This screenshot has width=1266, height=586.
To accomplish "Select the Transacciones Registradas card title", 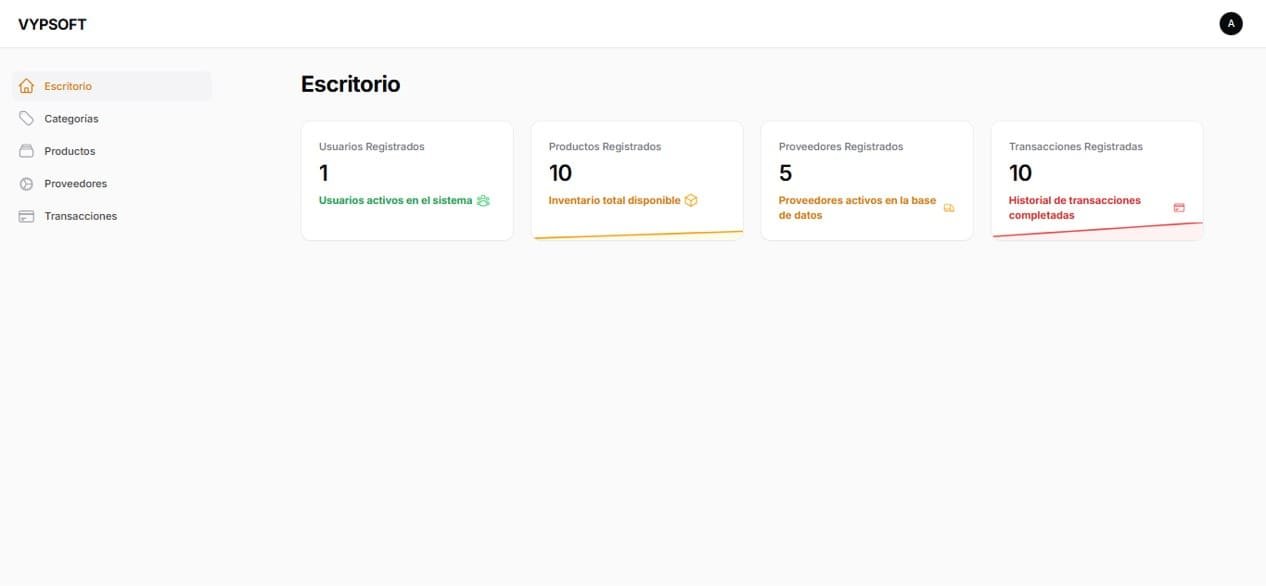I will 1075,147.
